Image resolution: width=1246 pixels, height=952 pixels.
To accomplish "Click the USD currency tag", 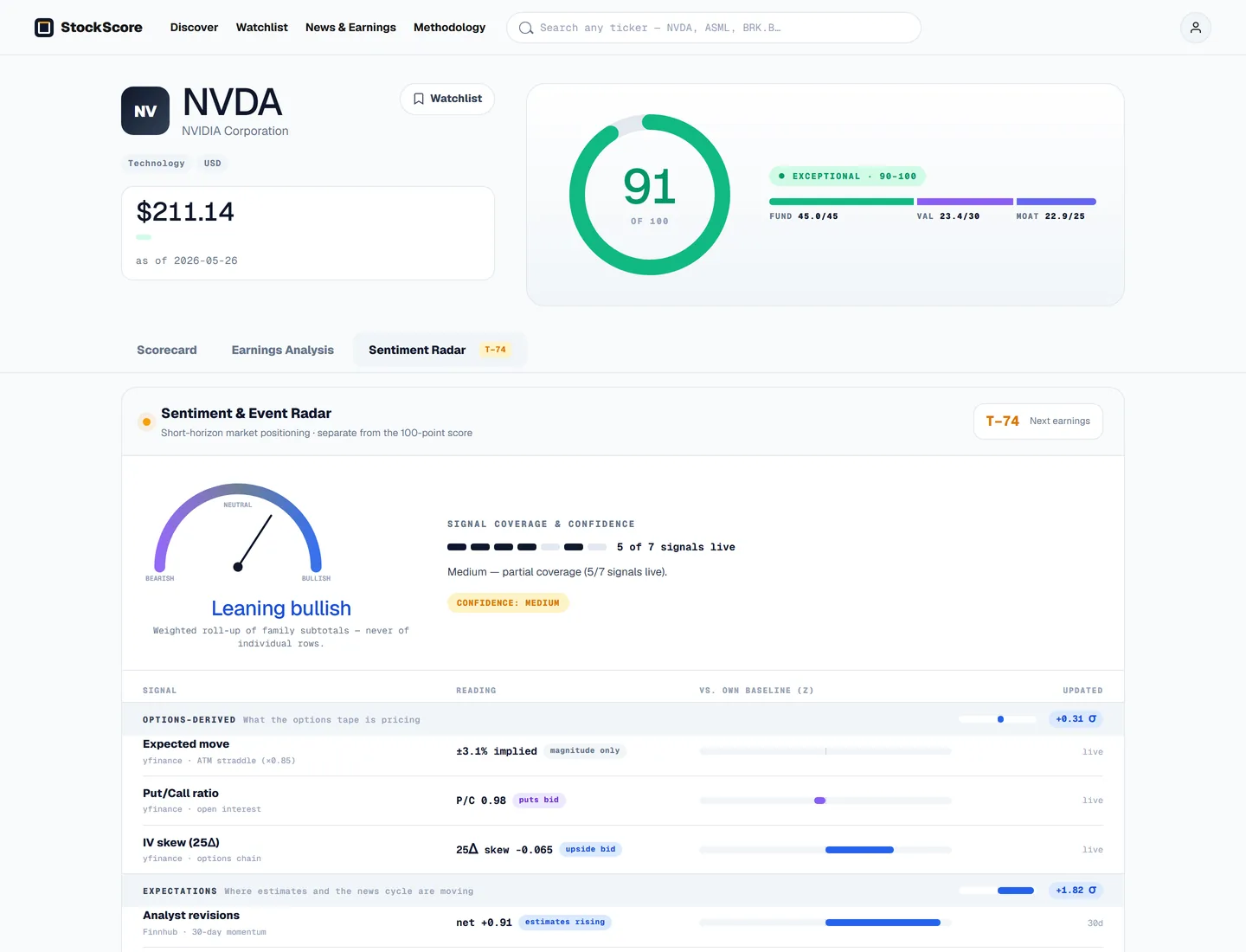I will pyautogui.click(x=213, y=163).
